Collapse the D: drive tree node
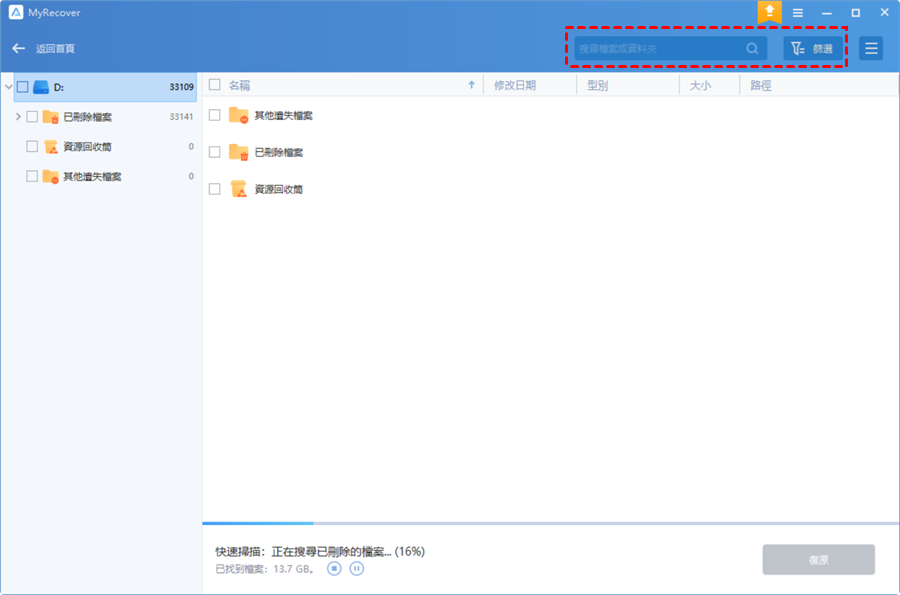900x595 pixels. click(x=8, y=87)
